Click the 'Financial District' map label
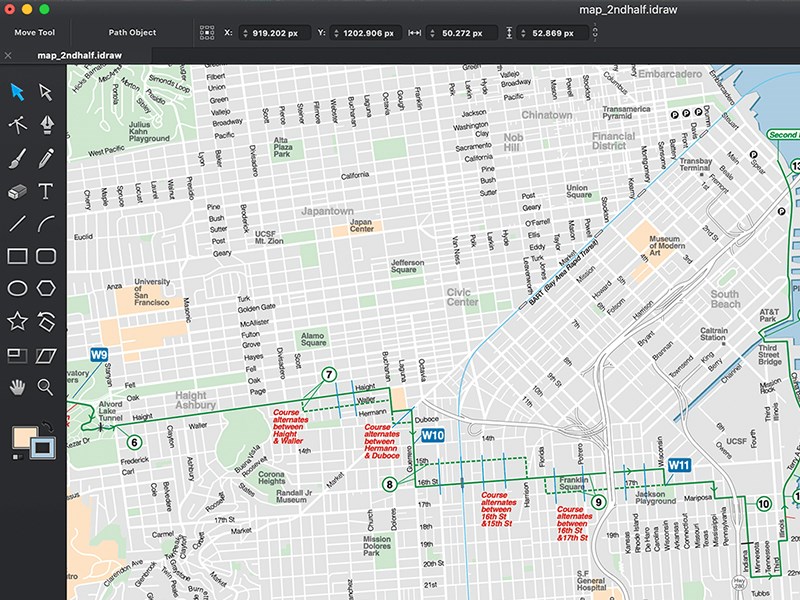The image size is (800, 600). [613, 141]
